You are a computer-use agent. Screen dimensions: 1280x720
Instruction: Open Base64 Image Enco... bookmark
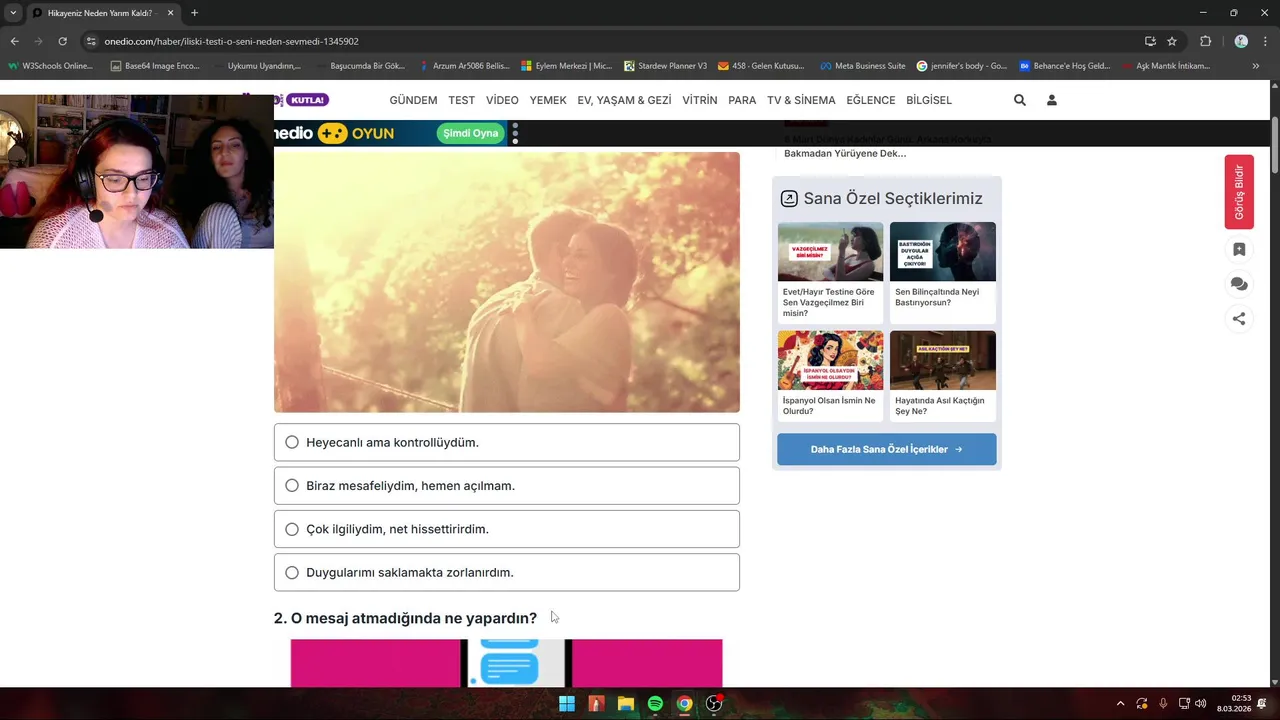(x=155, y=66)
